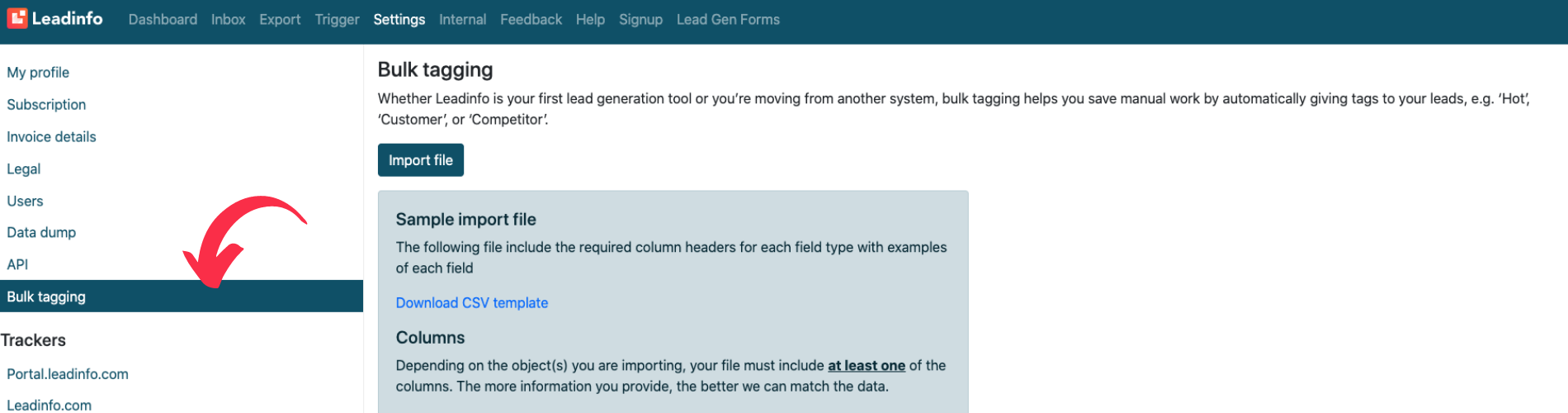Go to the Inbox page
This screenshot has width=1568, height=413.
point(228,19)
